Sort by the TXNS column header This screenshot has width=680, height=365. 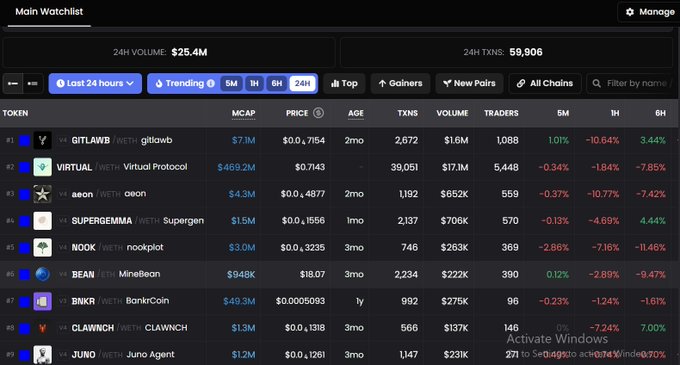pyautogui.click(x=408, y=113)
